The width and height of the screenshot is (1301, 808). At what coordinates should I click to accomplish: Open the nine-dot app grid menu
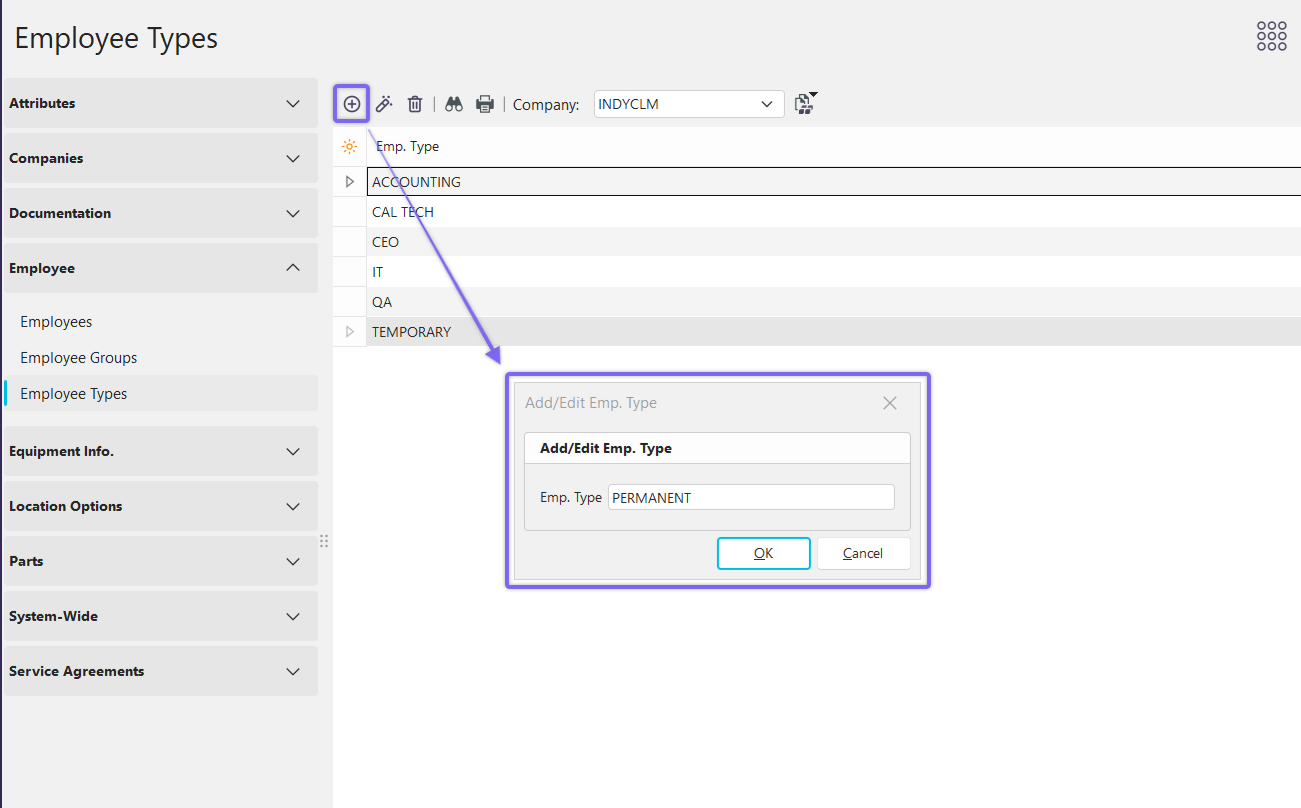point(1271,36)
